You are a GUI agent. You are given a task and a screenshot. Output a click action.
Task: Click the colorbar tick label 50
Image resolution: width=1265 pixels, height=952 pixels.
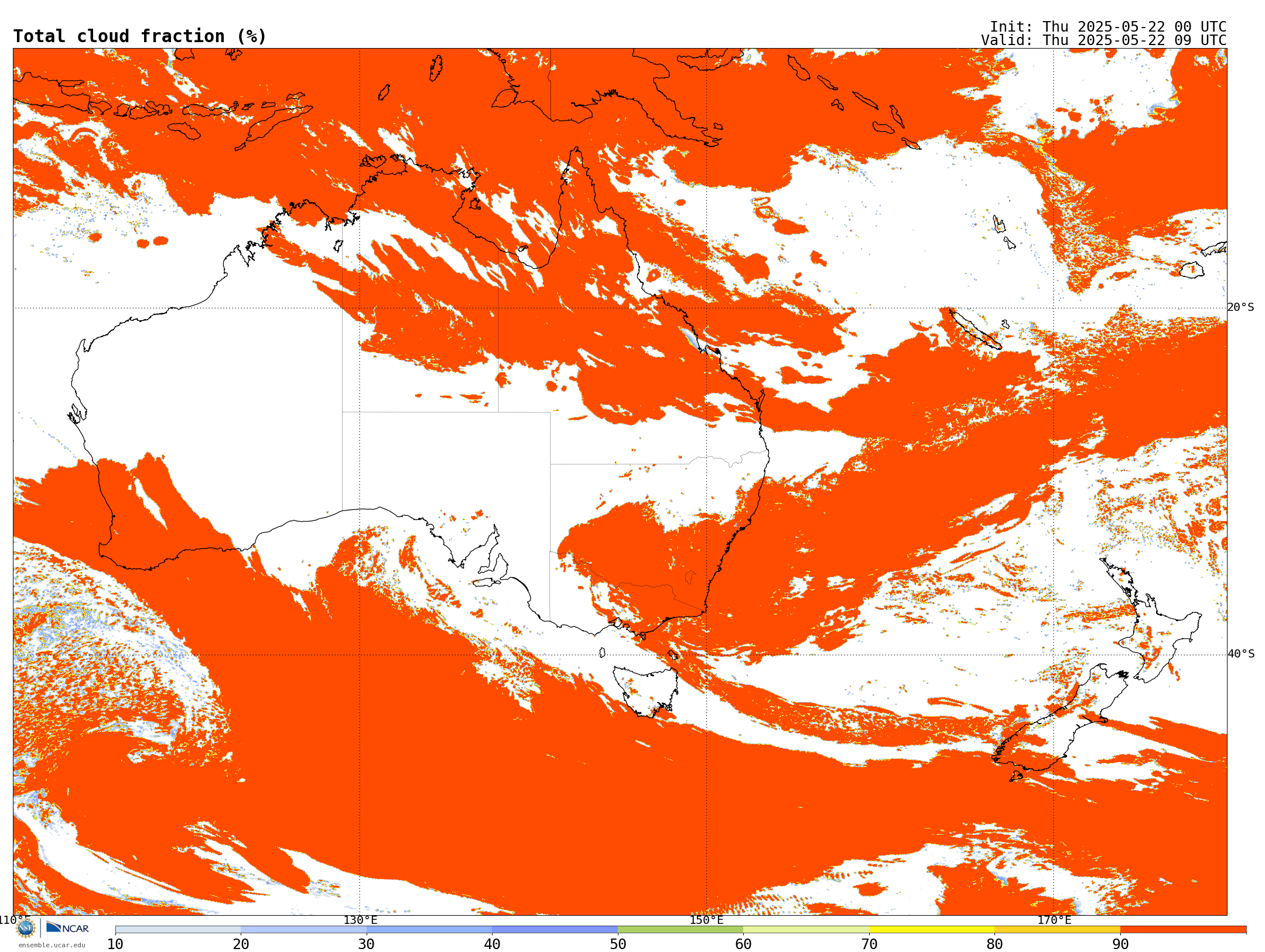tap(618, 944)
